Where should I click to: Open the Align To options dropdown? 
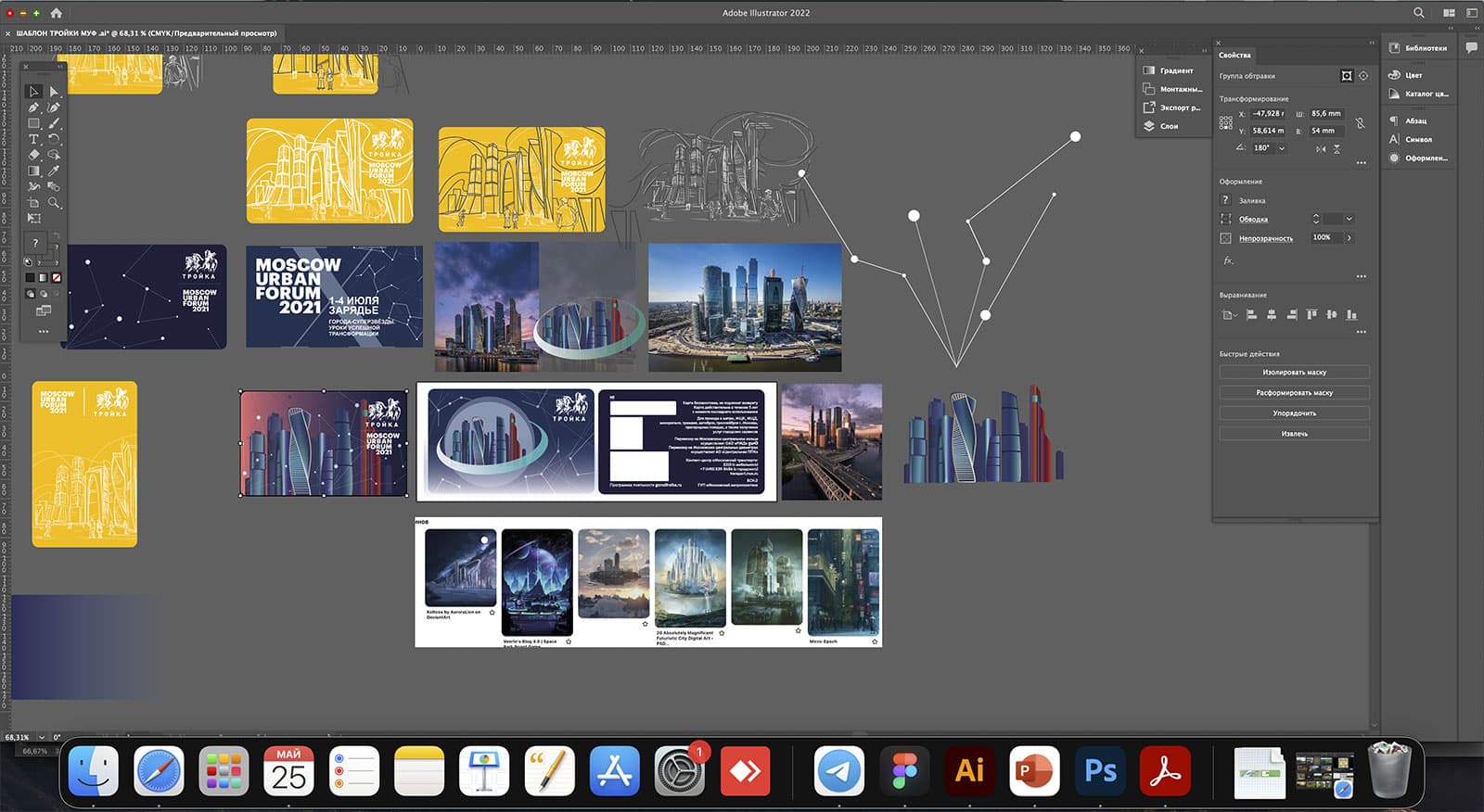click(1229, 315)
